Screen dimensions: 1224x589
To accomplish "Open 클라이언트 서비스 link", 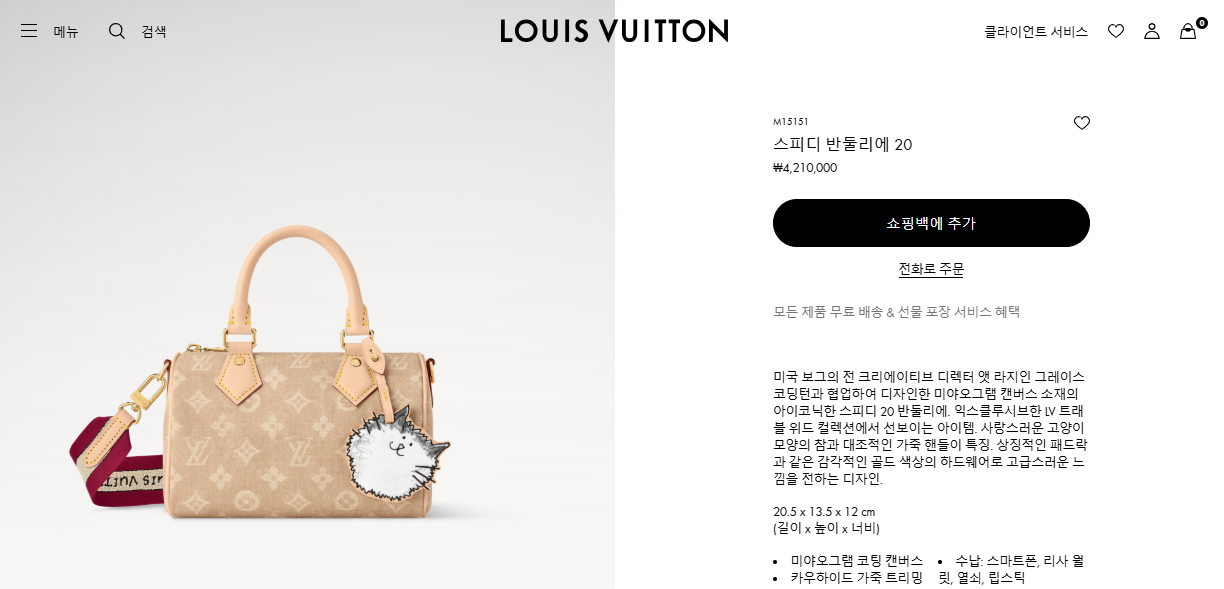I will tap(1036, 31).
